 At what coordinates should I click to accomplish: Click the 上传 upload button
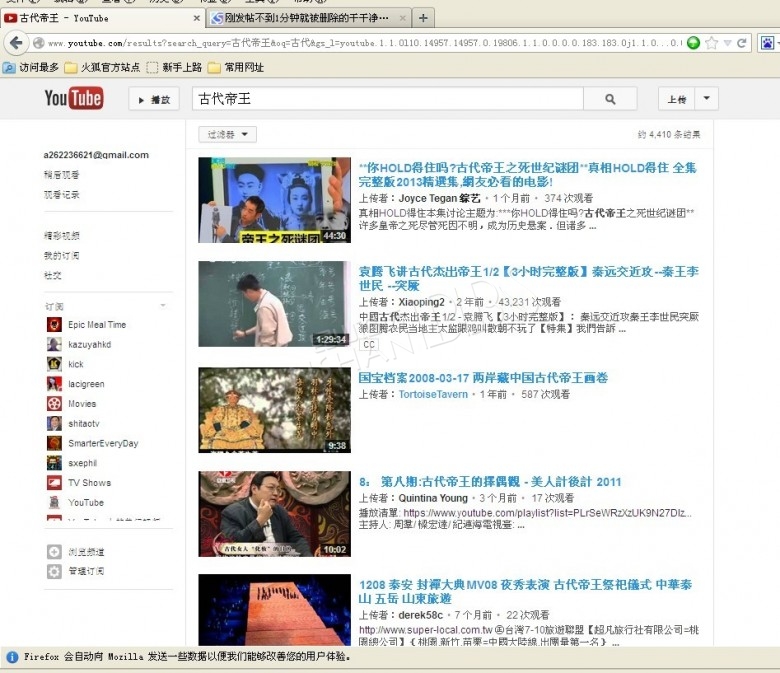(677, 98)
